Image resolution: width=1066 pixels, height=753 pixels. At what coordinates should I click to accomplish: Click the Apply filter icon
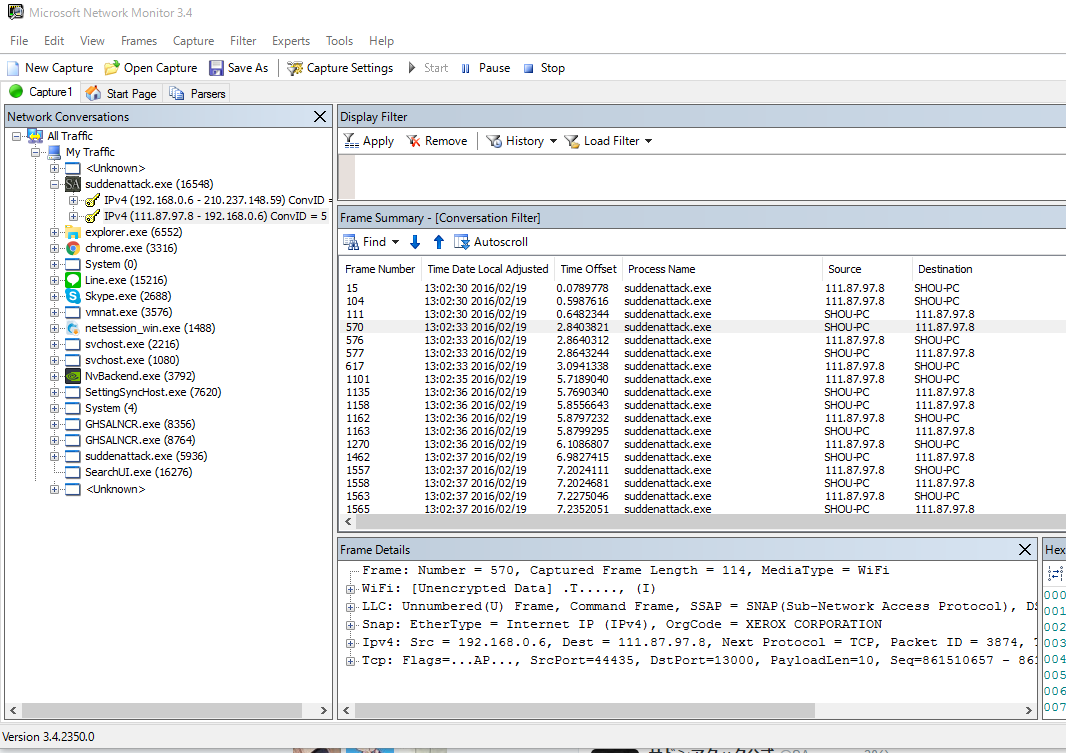351,141
